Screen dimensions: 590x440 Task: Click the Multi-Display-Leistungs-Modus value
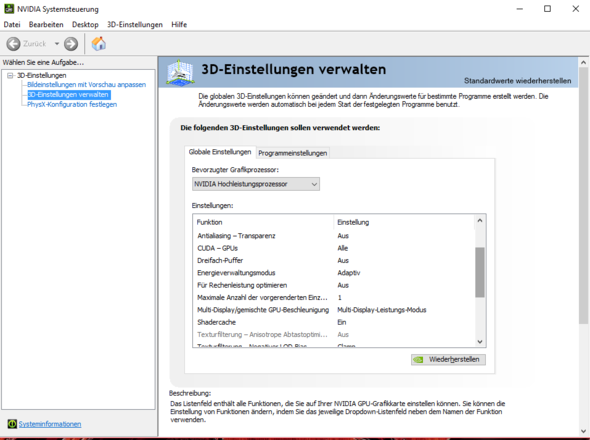click(x=382, y=310)
